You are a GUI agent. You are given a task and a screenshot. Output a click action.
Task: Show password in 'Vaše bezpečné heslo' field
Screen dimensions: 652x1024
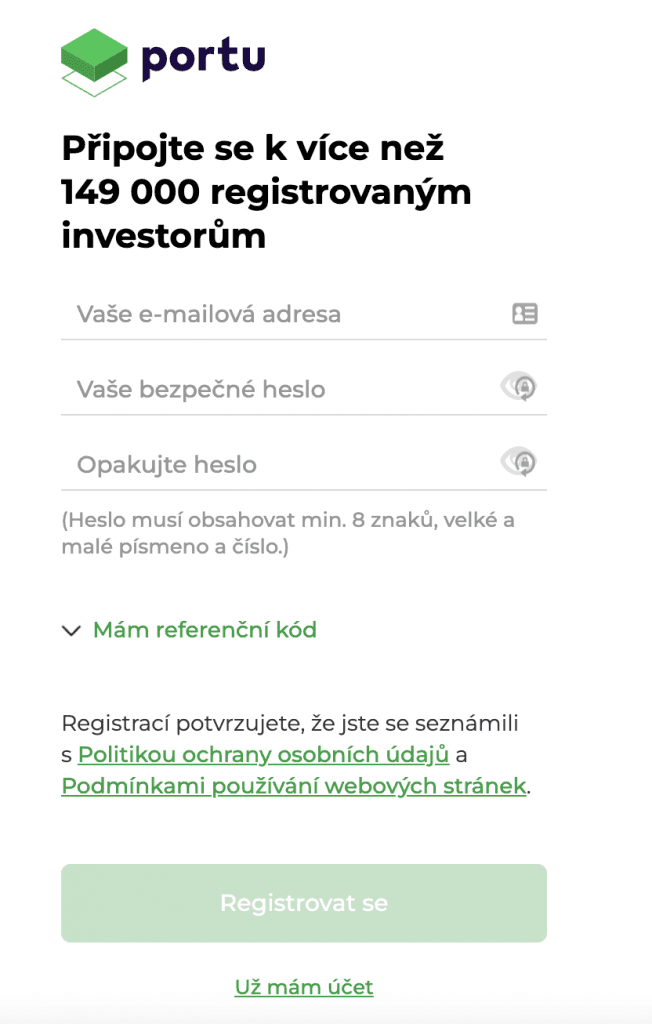(x=519, y=388)
